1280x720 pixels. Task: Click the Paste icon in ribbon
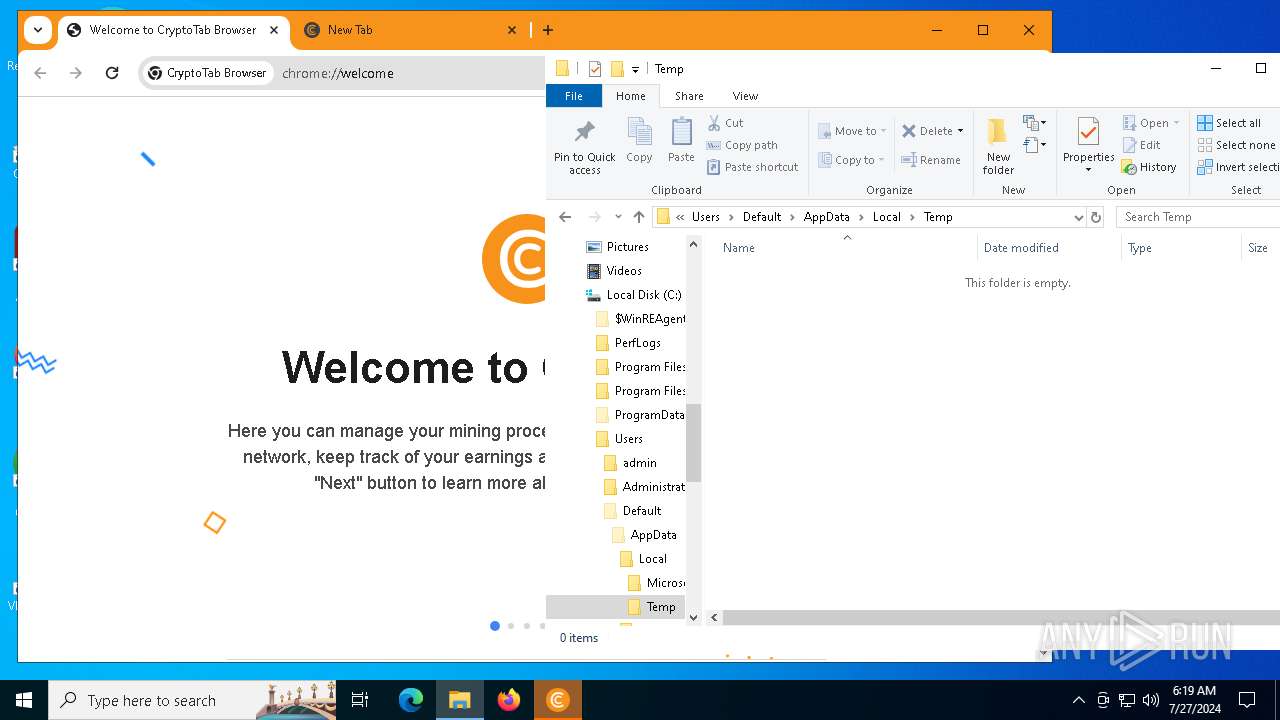[x=681, y=132]
